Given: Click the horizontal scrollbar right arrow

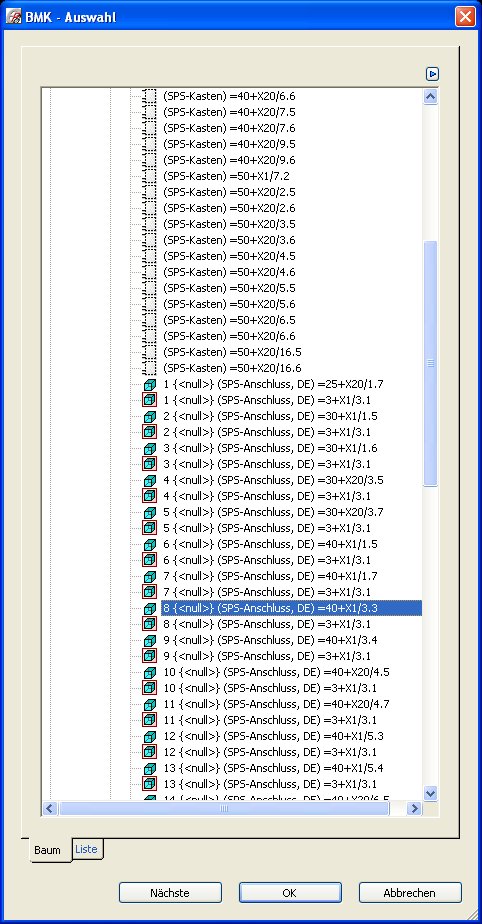Looking at the screenshot, I should tap(415, 808).
